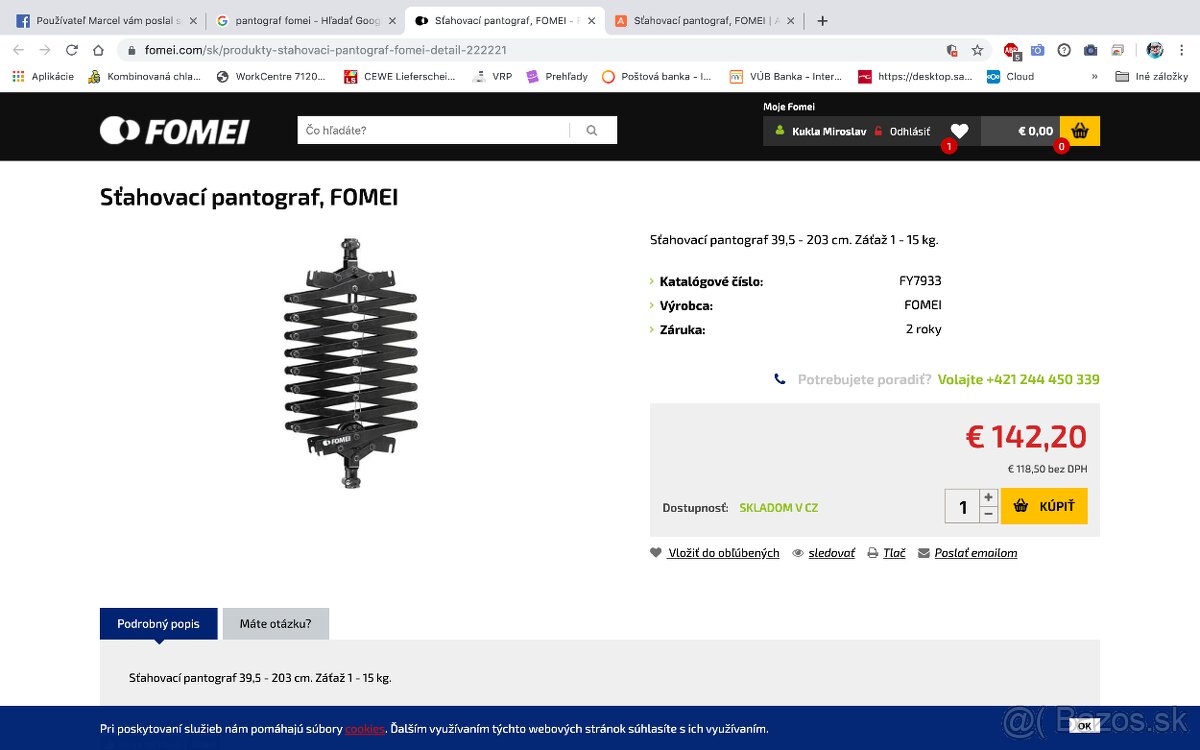Open the VRP bookmark
The height and width of the screenshot is (750, 1200).
pos(492,76)
